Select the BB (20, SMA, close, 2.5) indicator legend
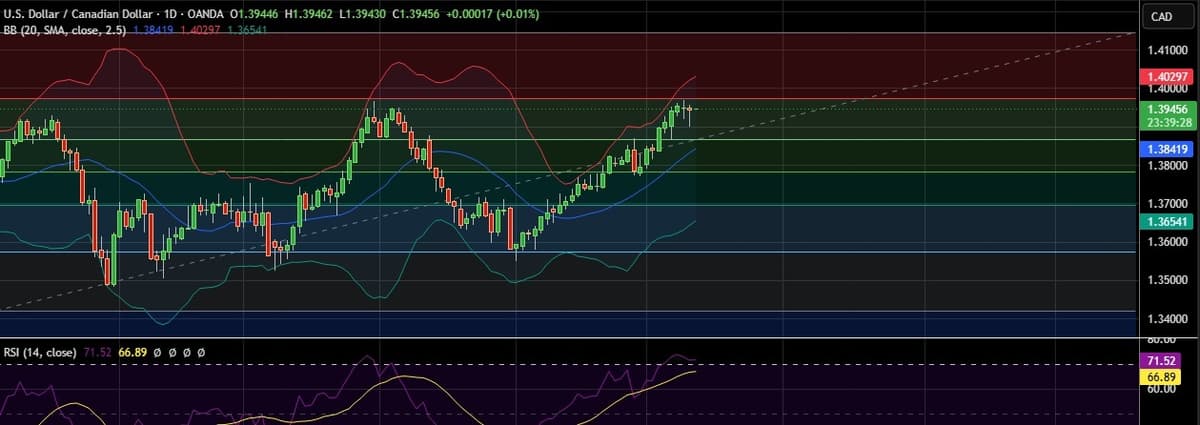 click(65, 31)
